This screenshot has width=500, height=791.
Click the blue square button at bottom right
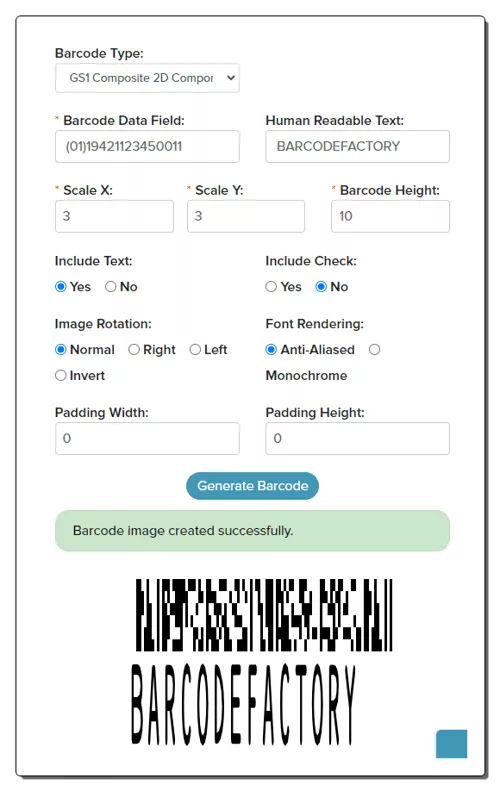pos(452,744)
